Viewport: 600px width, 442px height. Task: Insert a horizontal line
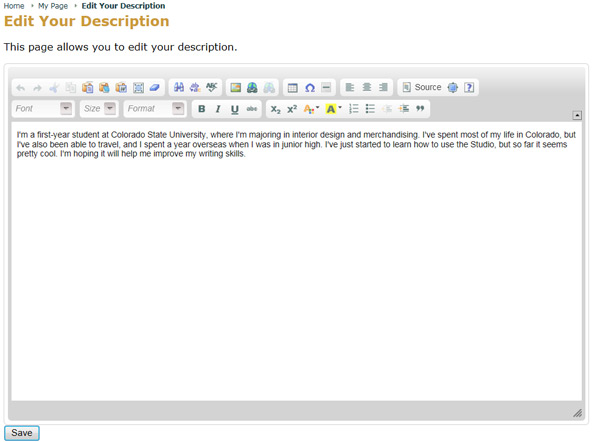[326, 88]
